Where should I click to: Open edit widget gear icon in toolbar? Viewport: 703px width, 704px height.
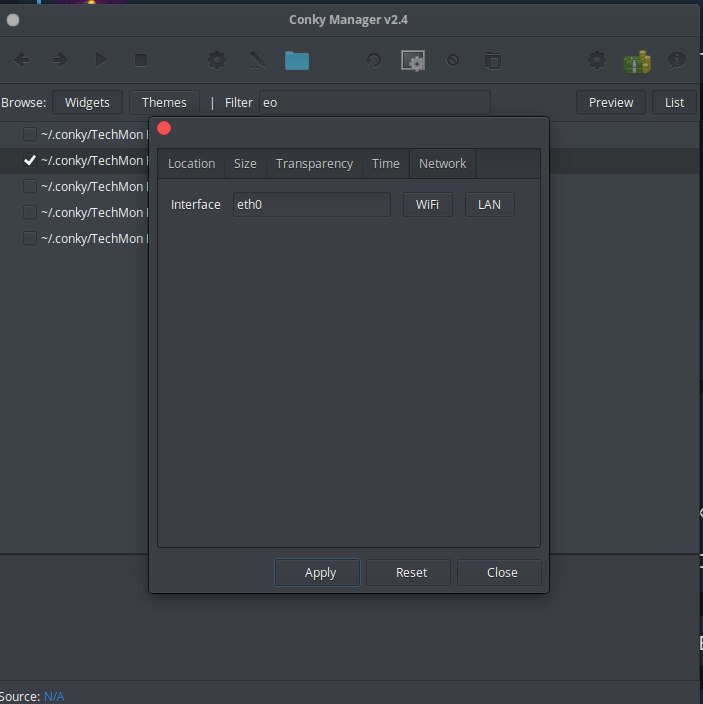coord(216,60)
